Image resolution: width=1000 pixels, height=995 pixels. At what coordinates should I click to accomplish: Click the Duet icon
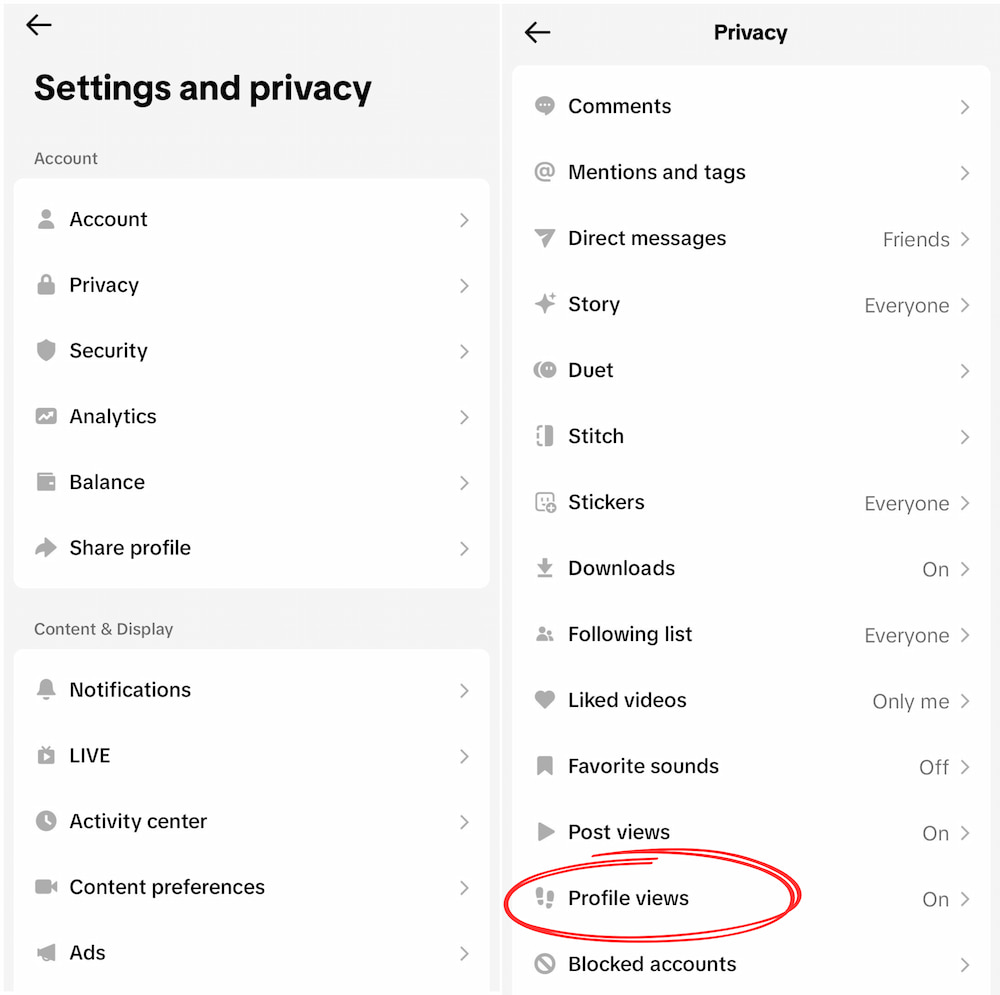coord(544,370)
